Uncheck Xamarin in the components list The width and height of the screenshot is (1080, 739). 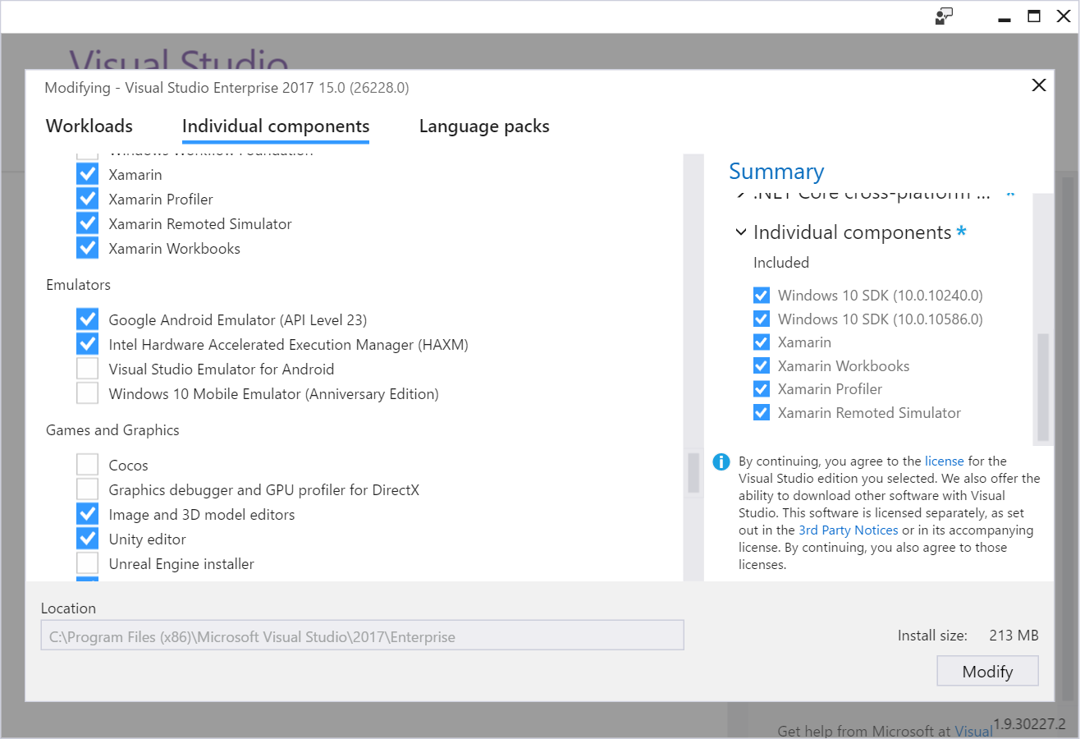[87, 174]
